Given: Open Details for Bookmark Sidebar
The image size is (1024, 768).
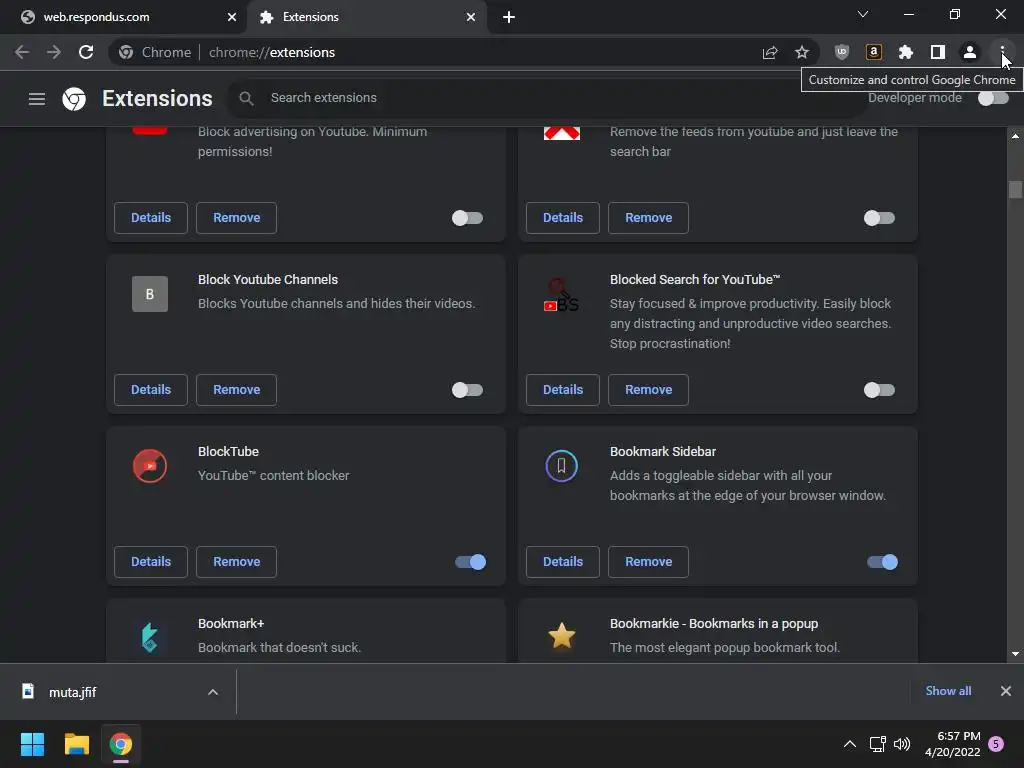Looking at the screenshot, I should tap(563, 562).
